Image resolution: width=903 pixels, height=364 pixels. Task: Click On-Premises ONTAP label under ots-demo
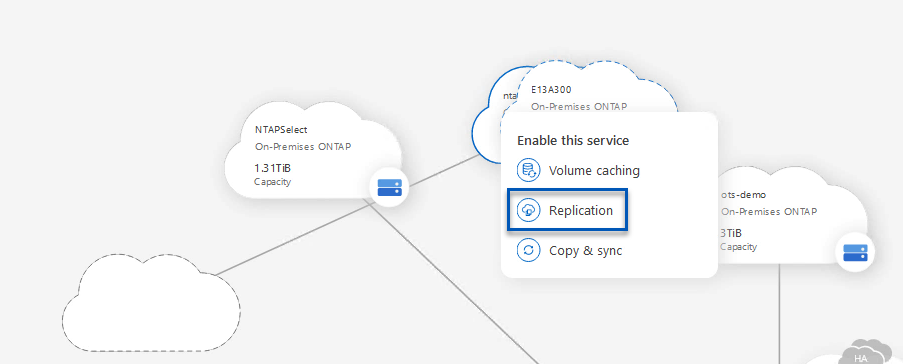click(x=769, y=211)
